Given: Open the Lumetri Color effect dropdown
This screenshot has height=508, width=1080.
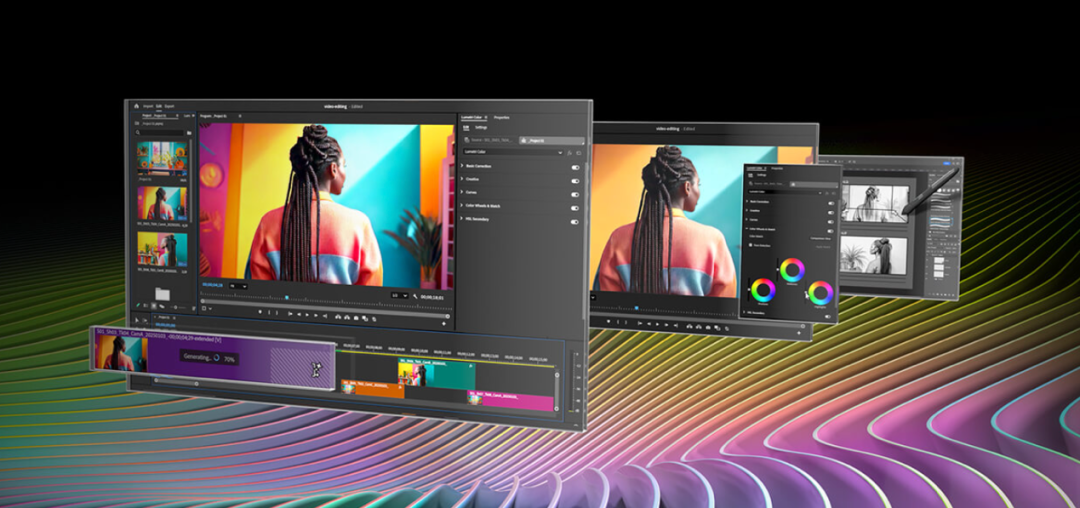Looking at the screenshot, I should (514, 151).
